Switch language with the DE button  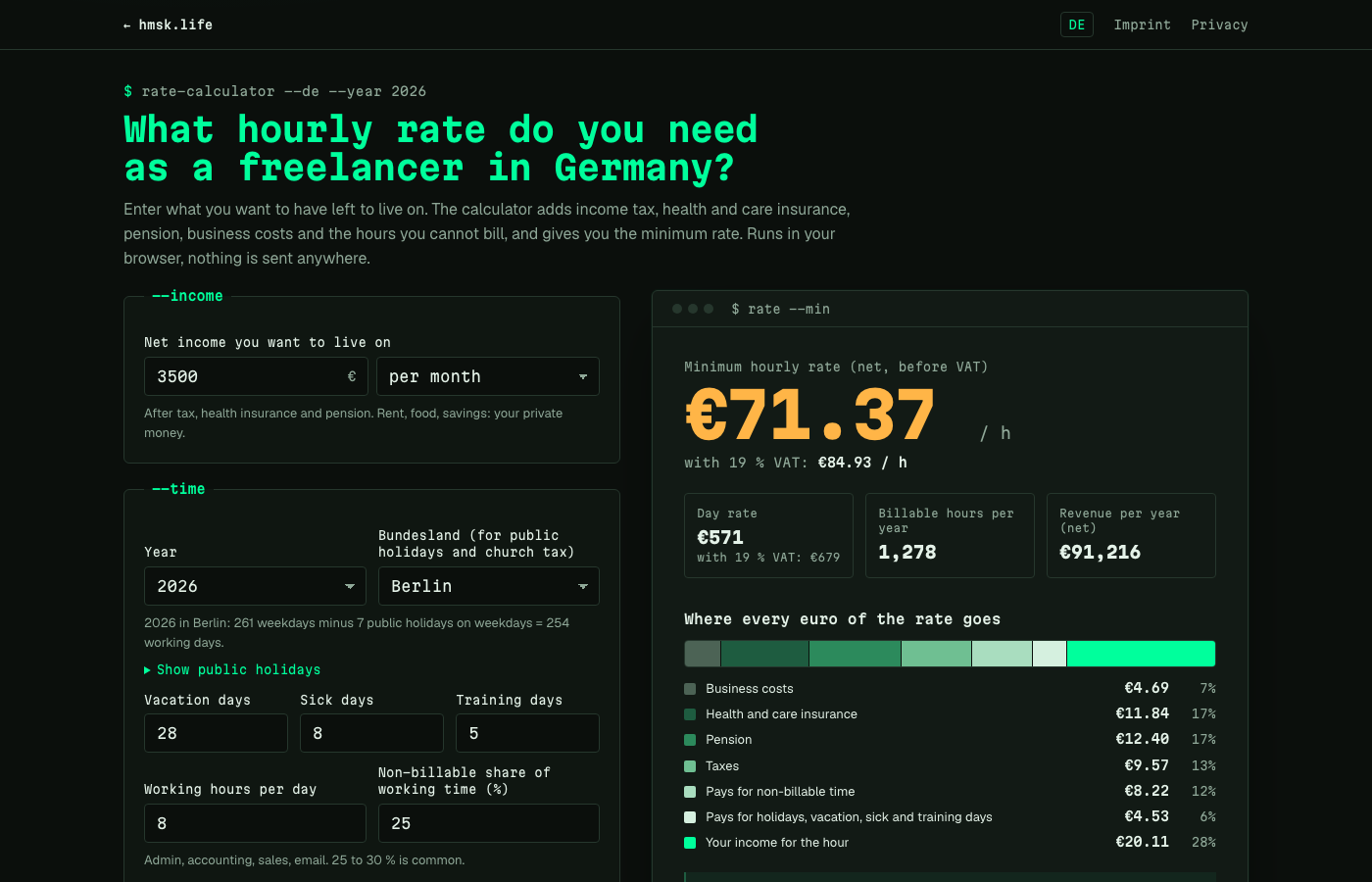(x=1077, y=24)
